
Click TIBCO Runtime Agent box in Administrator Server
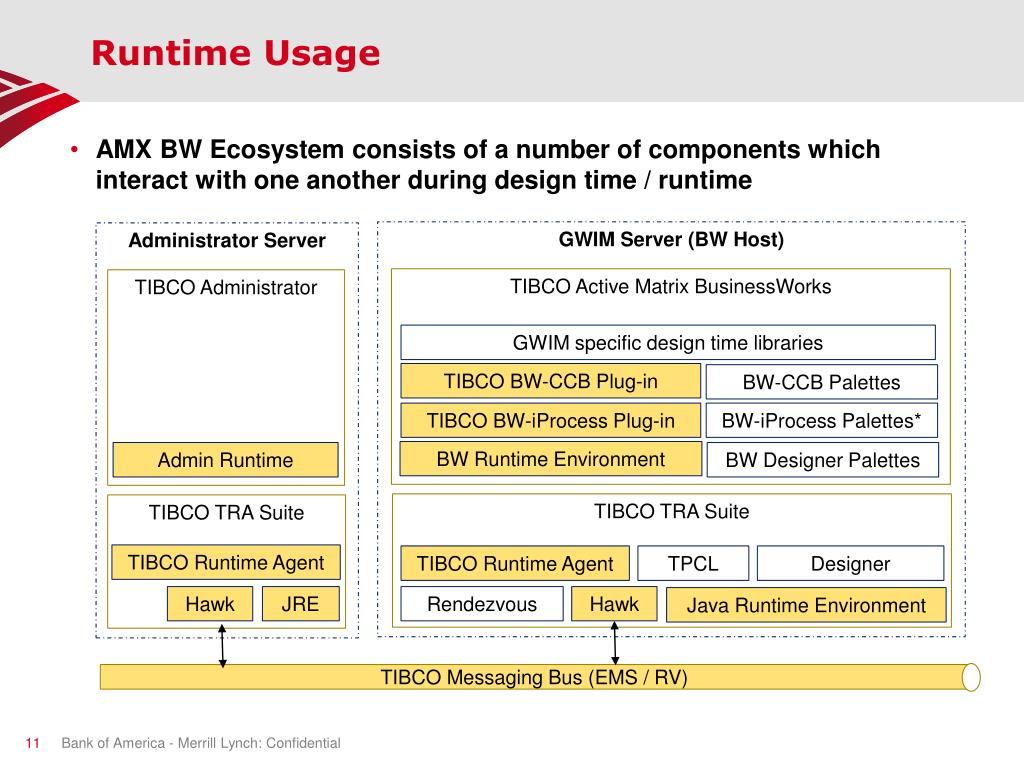(x=226, y=562)
